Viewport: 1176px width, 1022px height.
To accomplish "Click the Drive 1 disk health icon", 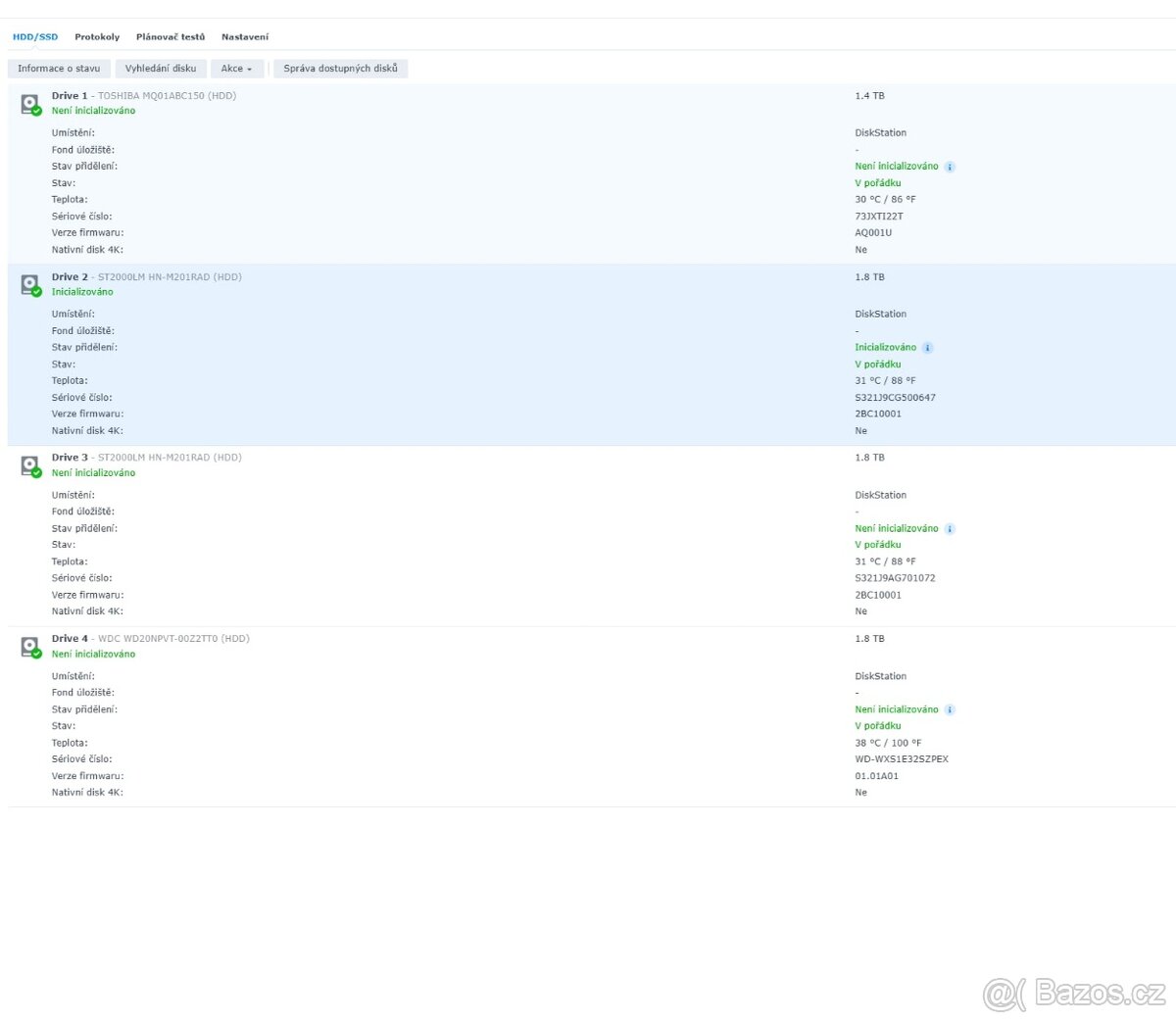I will (x=30, y=104).
